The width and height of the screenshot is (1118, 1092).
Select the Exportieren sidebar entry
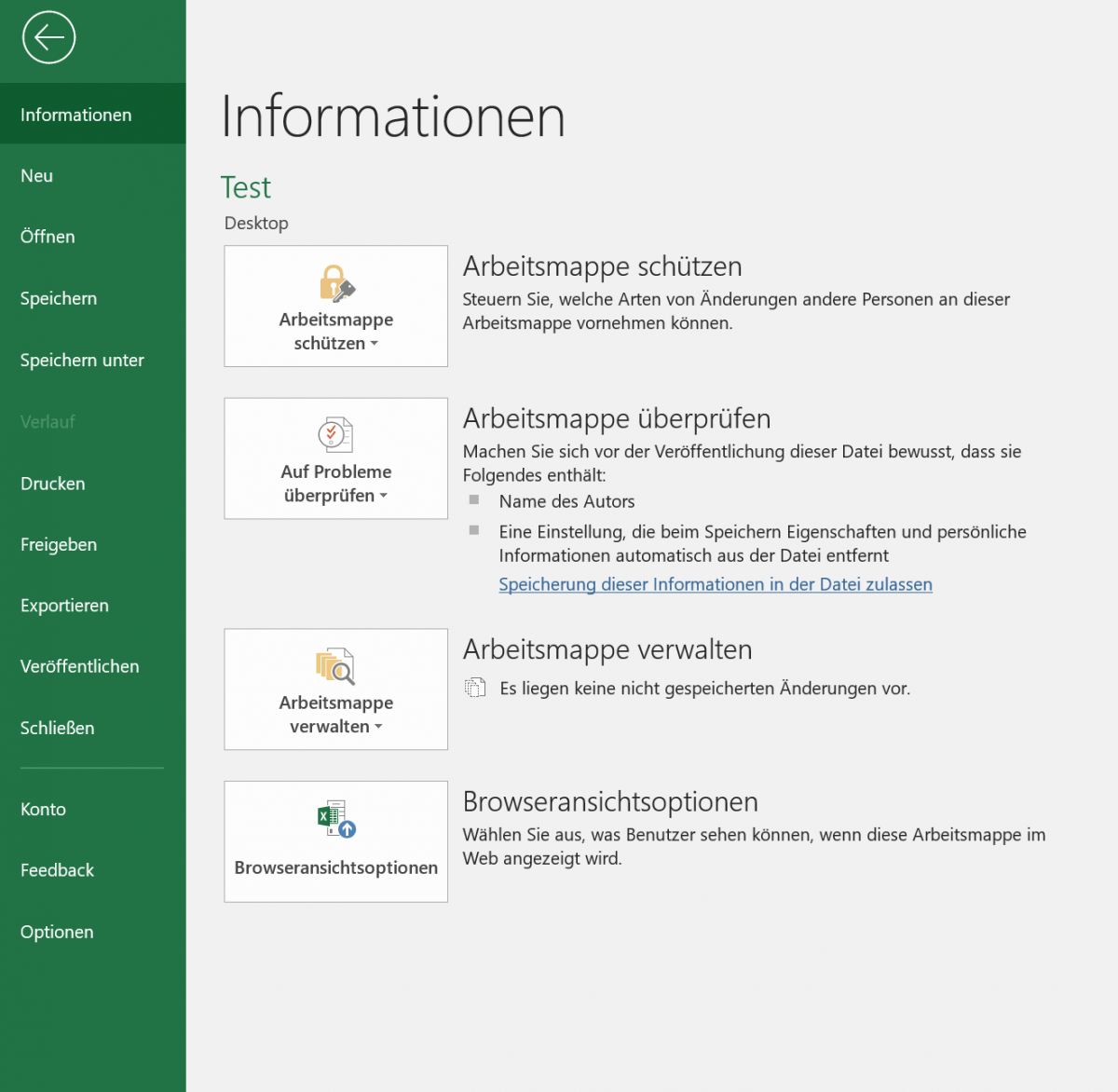click(64, 606)
